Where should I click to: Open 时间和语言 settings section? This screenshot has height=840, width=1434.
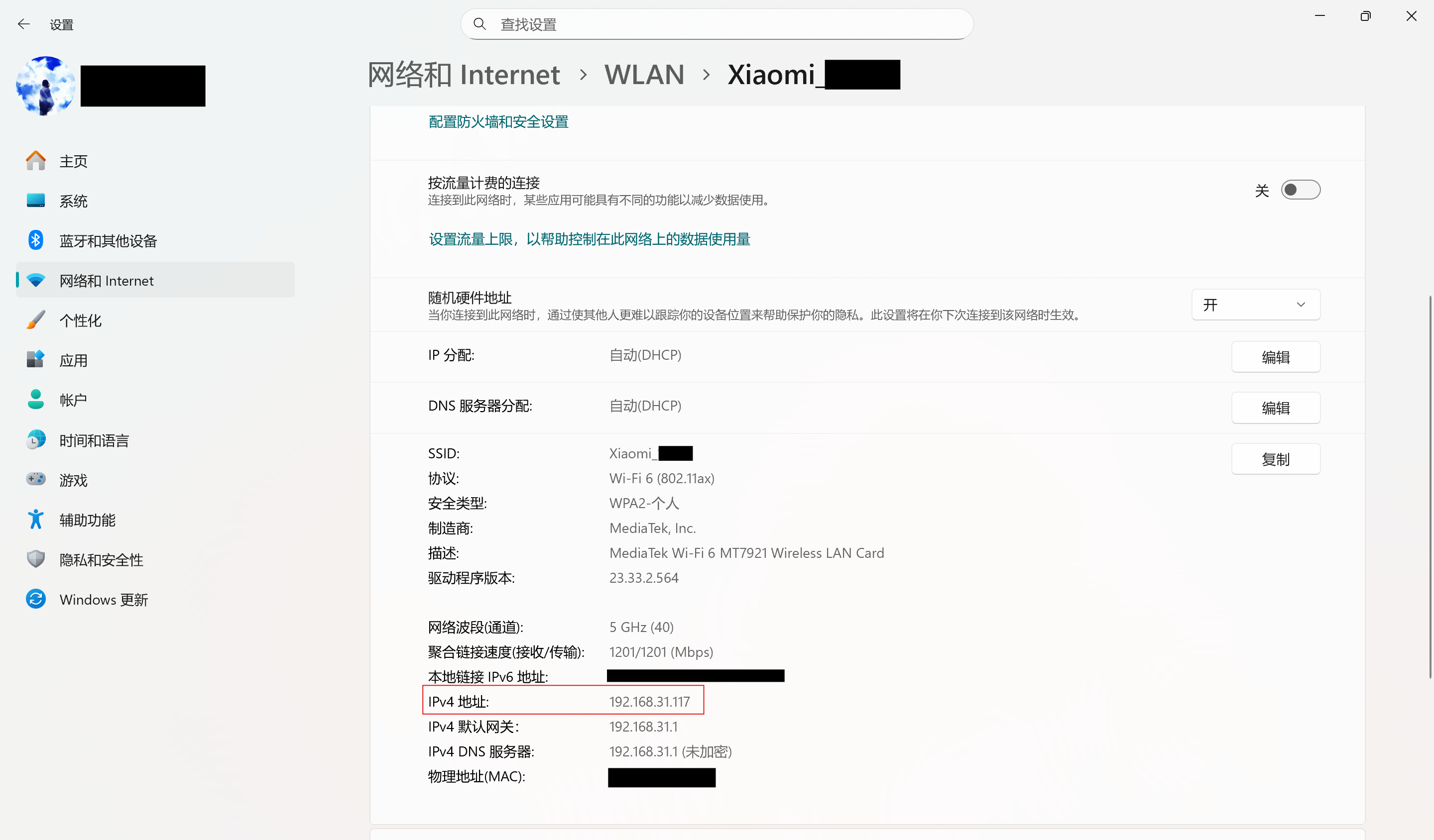tap(94, 440)
